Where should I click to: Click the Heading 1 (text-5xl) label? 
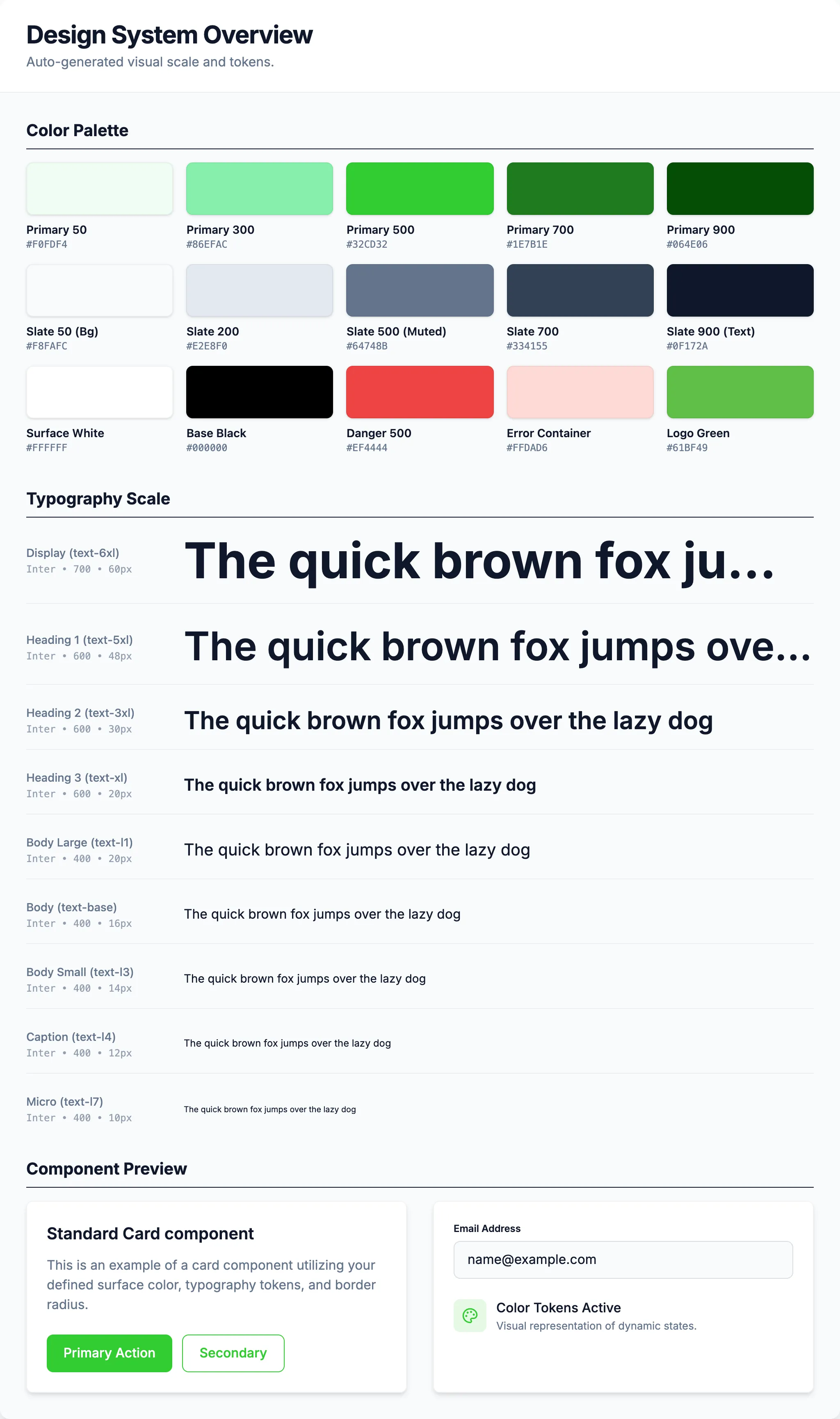80,640
